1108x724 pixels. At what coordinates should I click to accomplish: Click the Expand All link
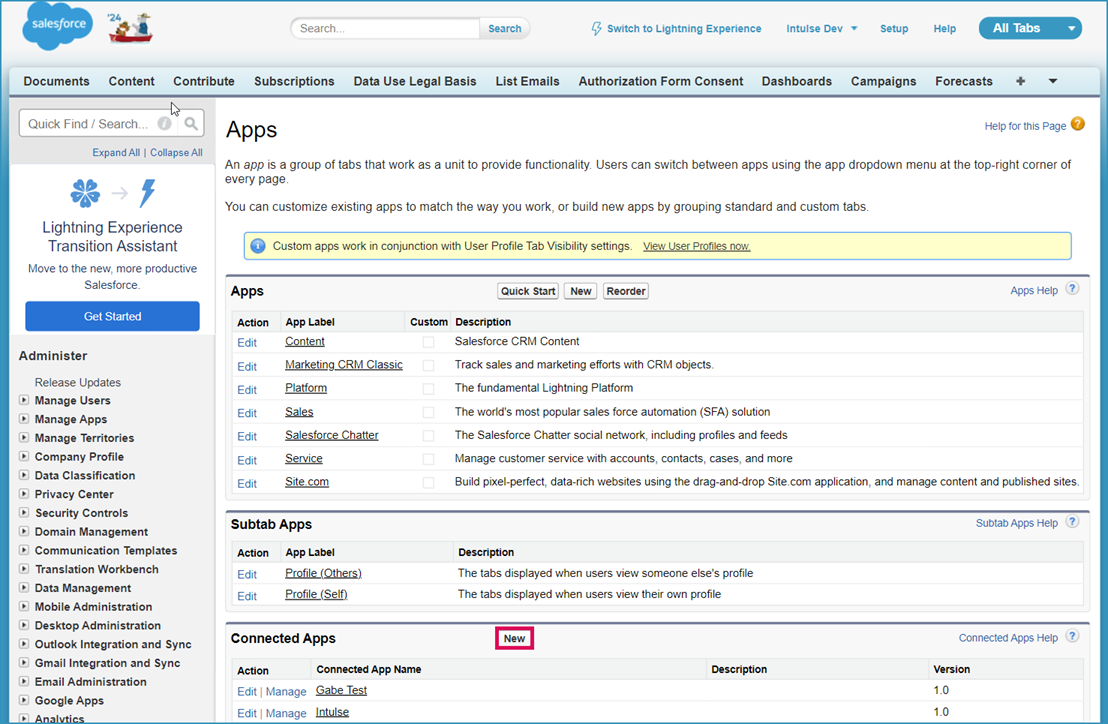[116, 153]
